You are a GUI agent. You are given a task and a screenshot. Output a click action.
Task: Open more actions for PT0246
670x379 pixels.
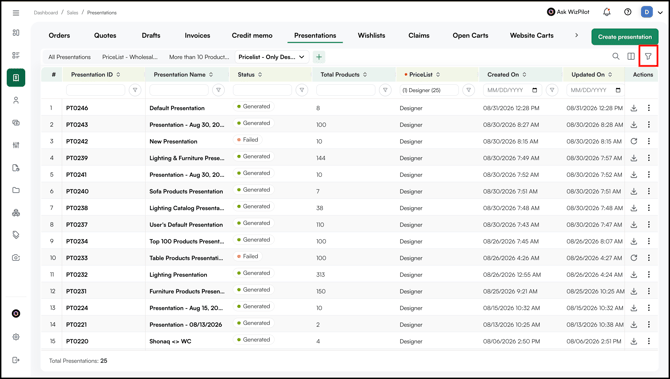point(649,108)
